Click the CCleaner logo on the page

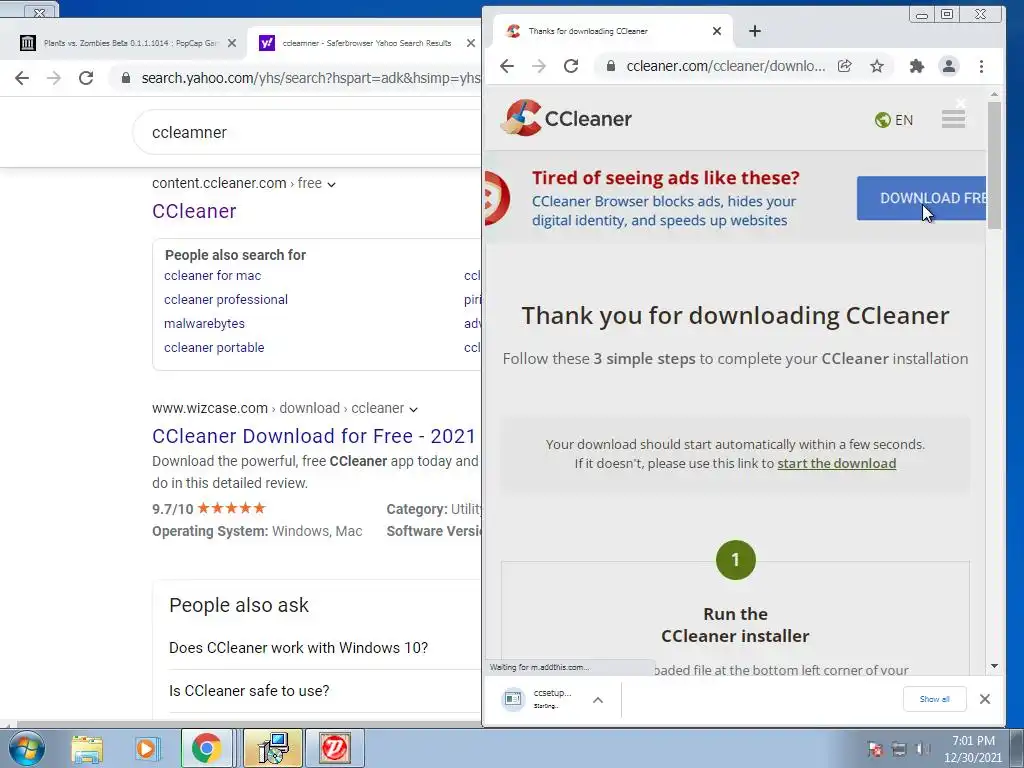pyautogui.click(x=566, y=118)
